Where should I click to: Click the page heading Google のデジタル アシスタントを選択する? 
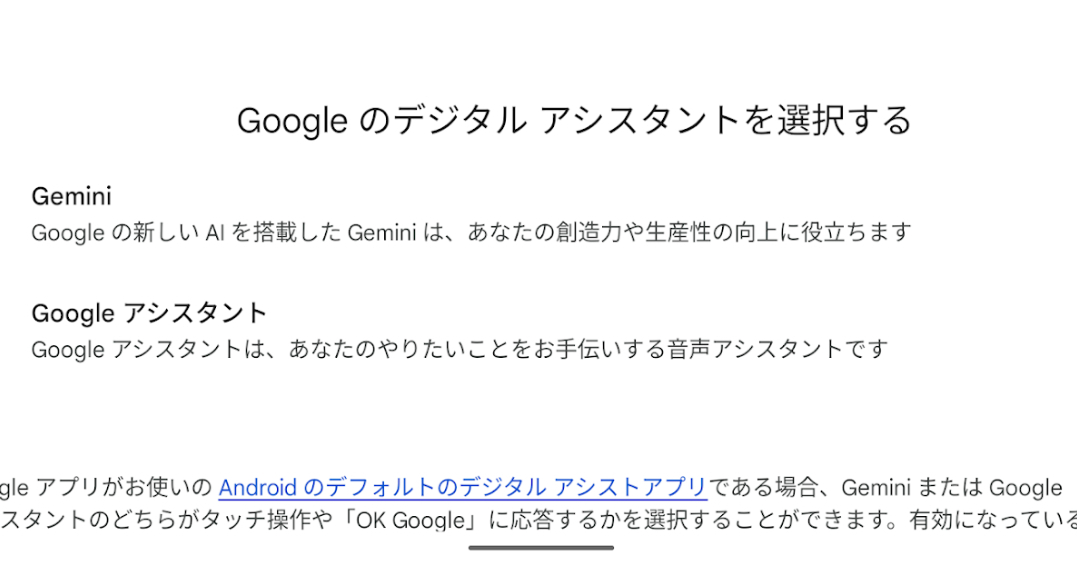[x=574, y=121]
